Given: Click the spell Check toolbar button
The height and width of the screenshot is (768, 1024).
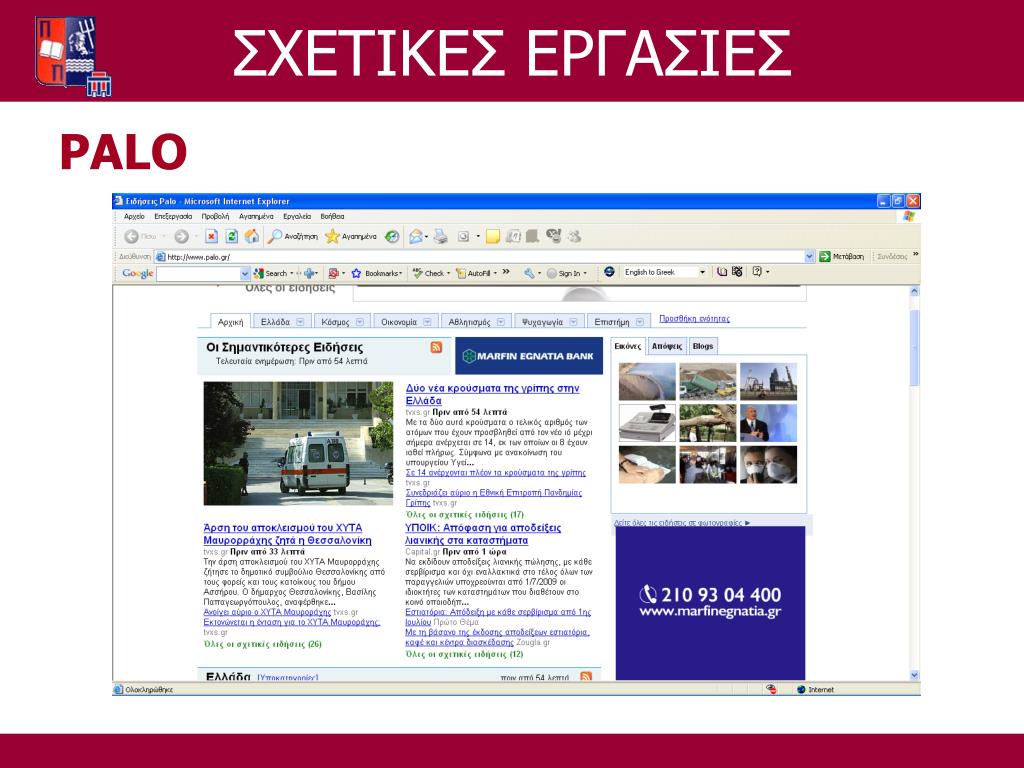Looking at the screenshot, I should pos(428,273).
